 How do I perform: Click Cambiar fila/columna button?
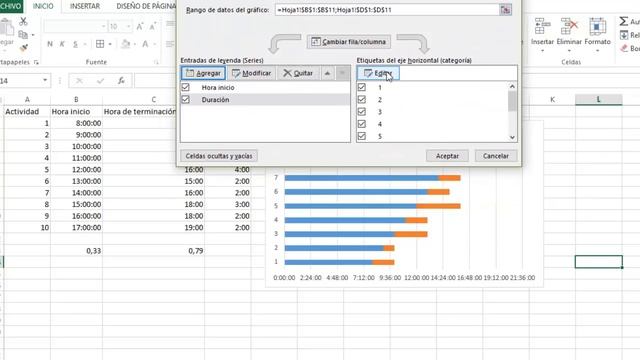point(349,42)
